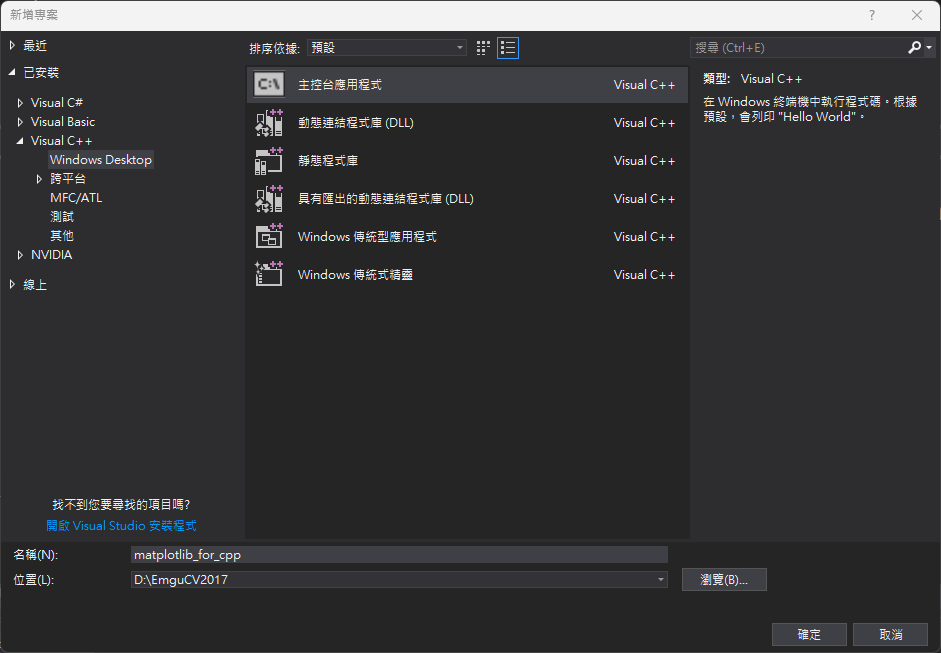Expand the NVIDIA node
This screenshot has width=941, height=653.
20,255
